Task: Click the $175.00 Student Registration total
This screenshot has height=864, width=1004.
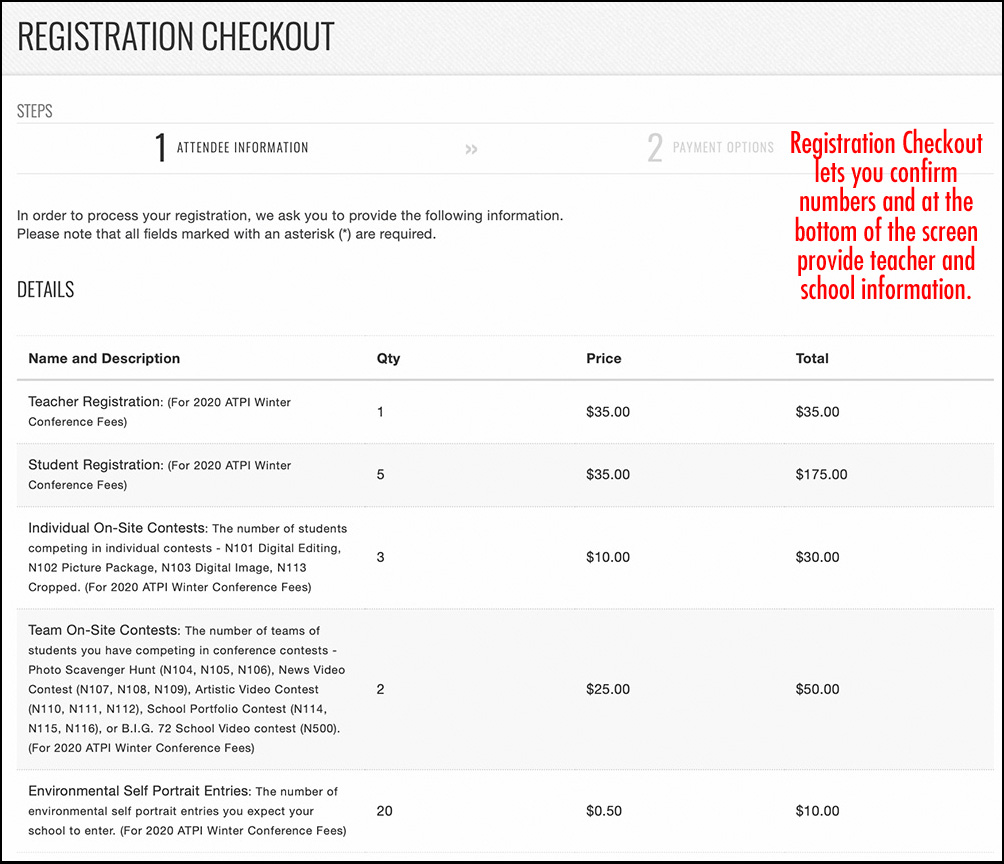Action: click(821, 474)
